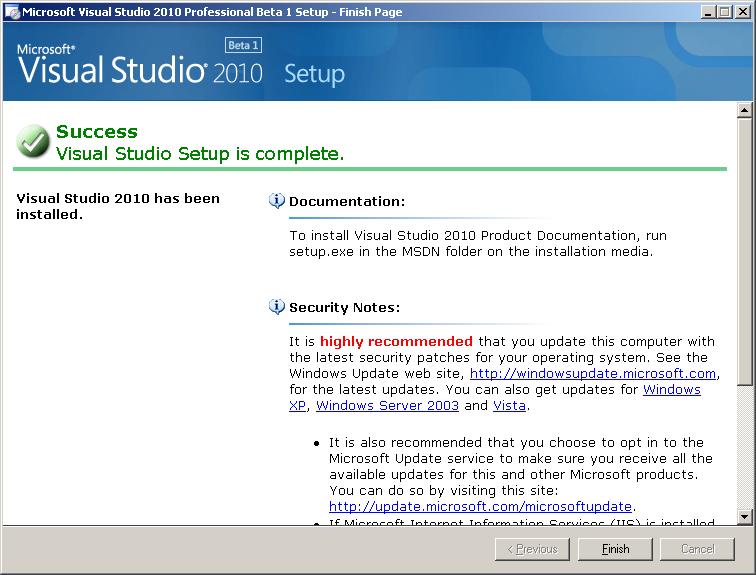Click 'Visual Studio 2010 has been installed.' text
This screenshot has height=575, width=756.
(118, 206)
